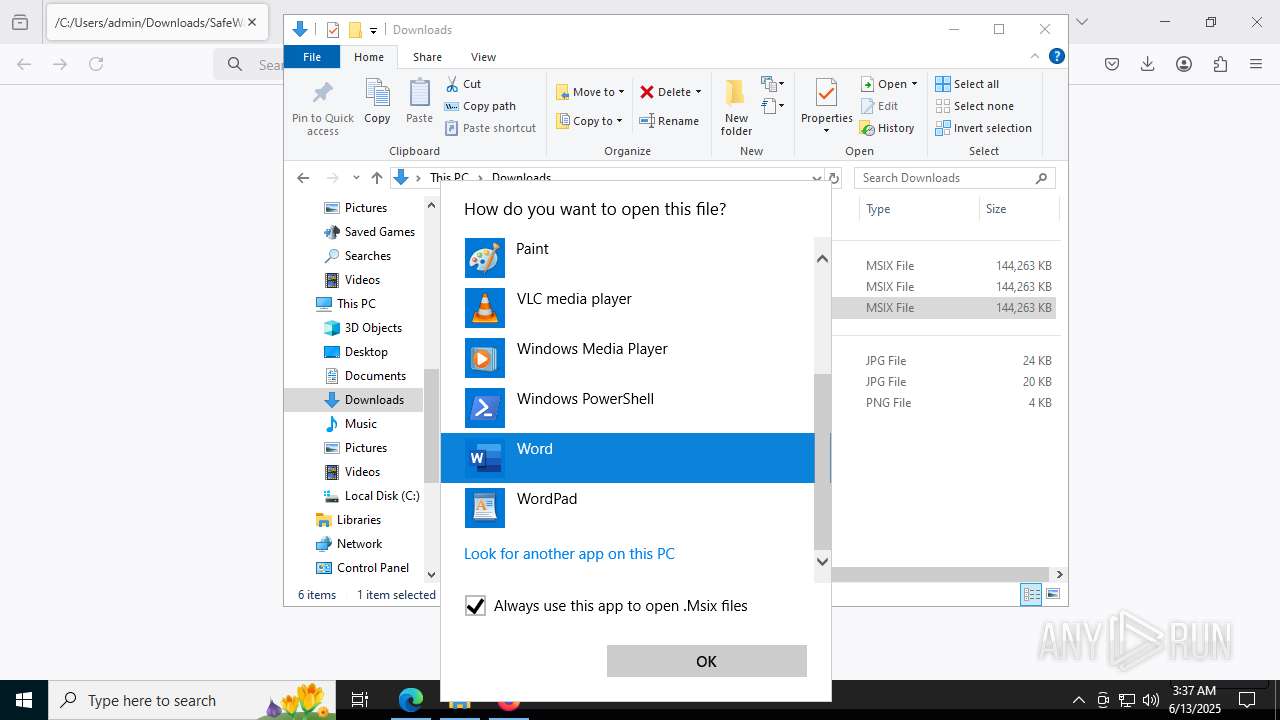Open Explorer help with the question mark
The image size is (1280, 720).
click(x=1056, y=57)
